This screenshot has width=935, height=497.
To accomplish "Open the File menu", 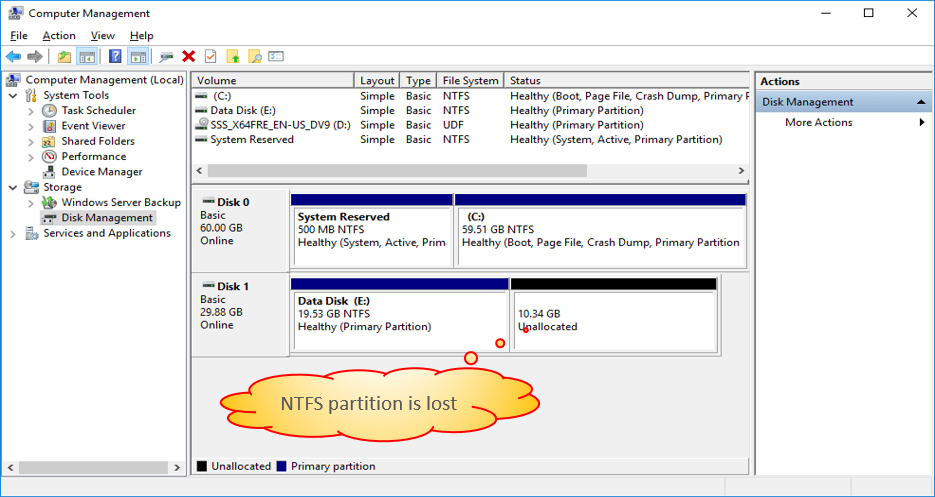I will [x=18, y=36].
